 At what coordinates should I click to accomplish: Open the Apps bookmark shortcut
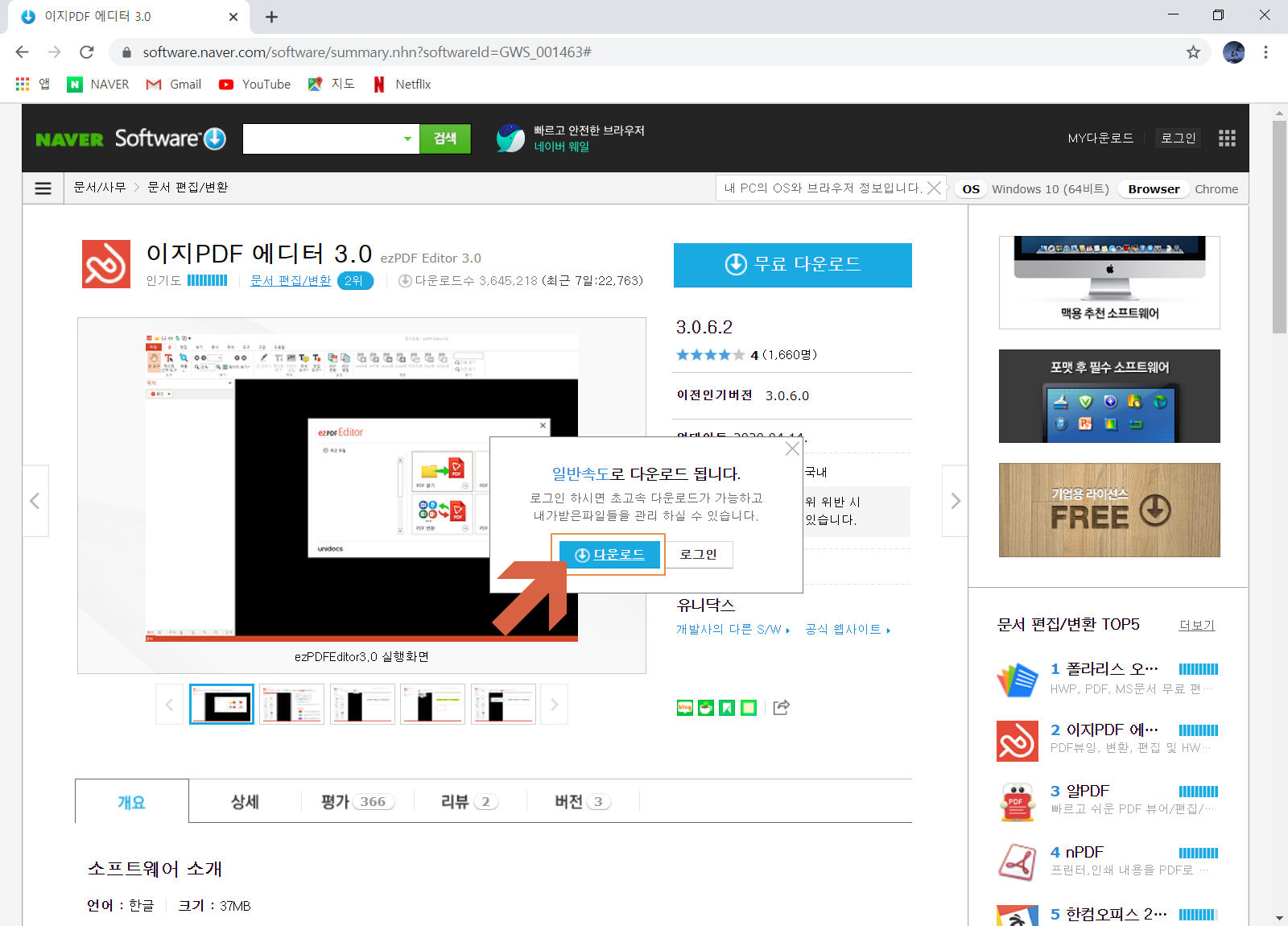[x=33, y=84]
